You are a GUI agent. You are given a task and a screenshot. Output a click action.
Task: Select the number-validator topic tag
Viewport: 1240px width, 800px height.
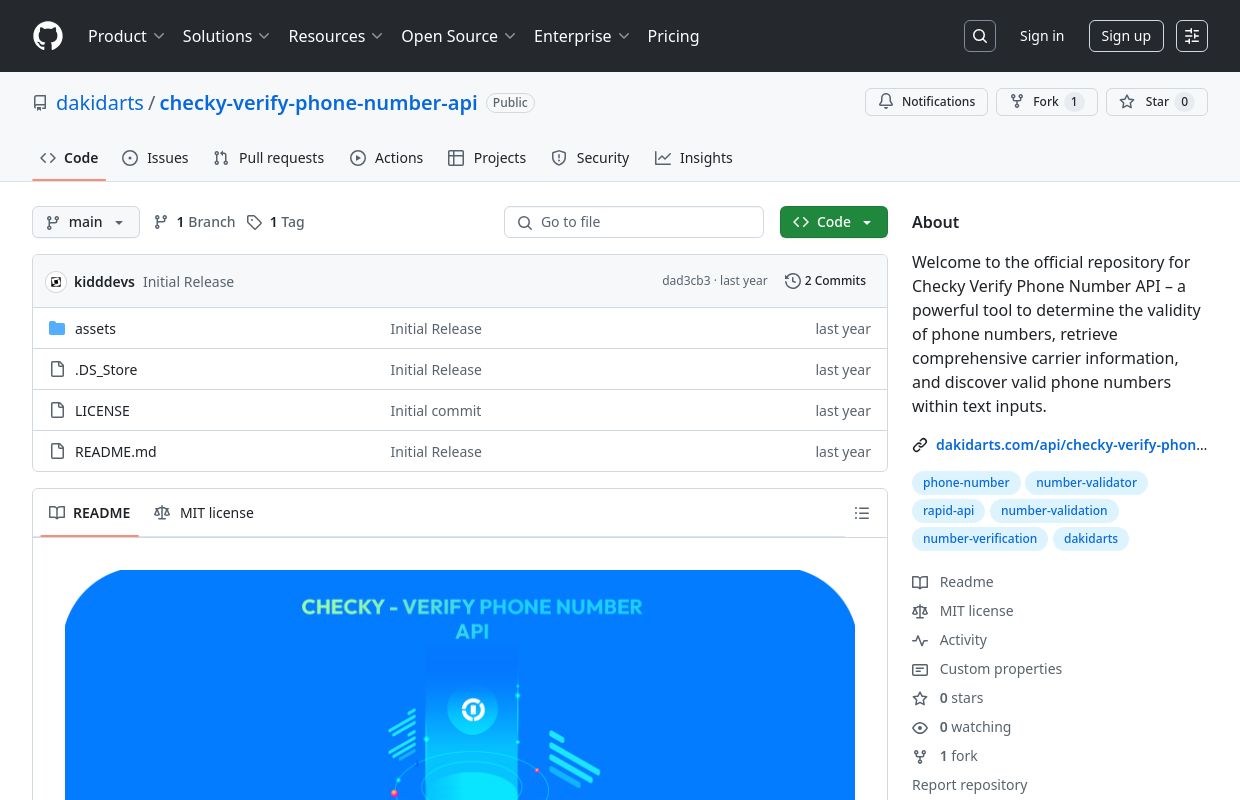coord(1086,483)
